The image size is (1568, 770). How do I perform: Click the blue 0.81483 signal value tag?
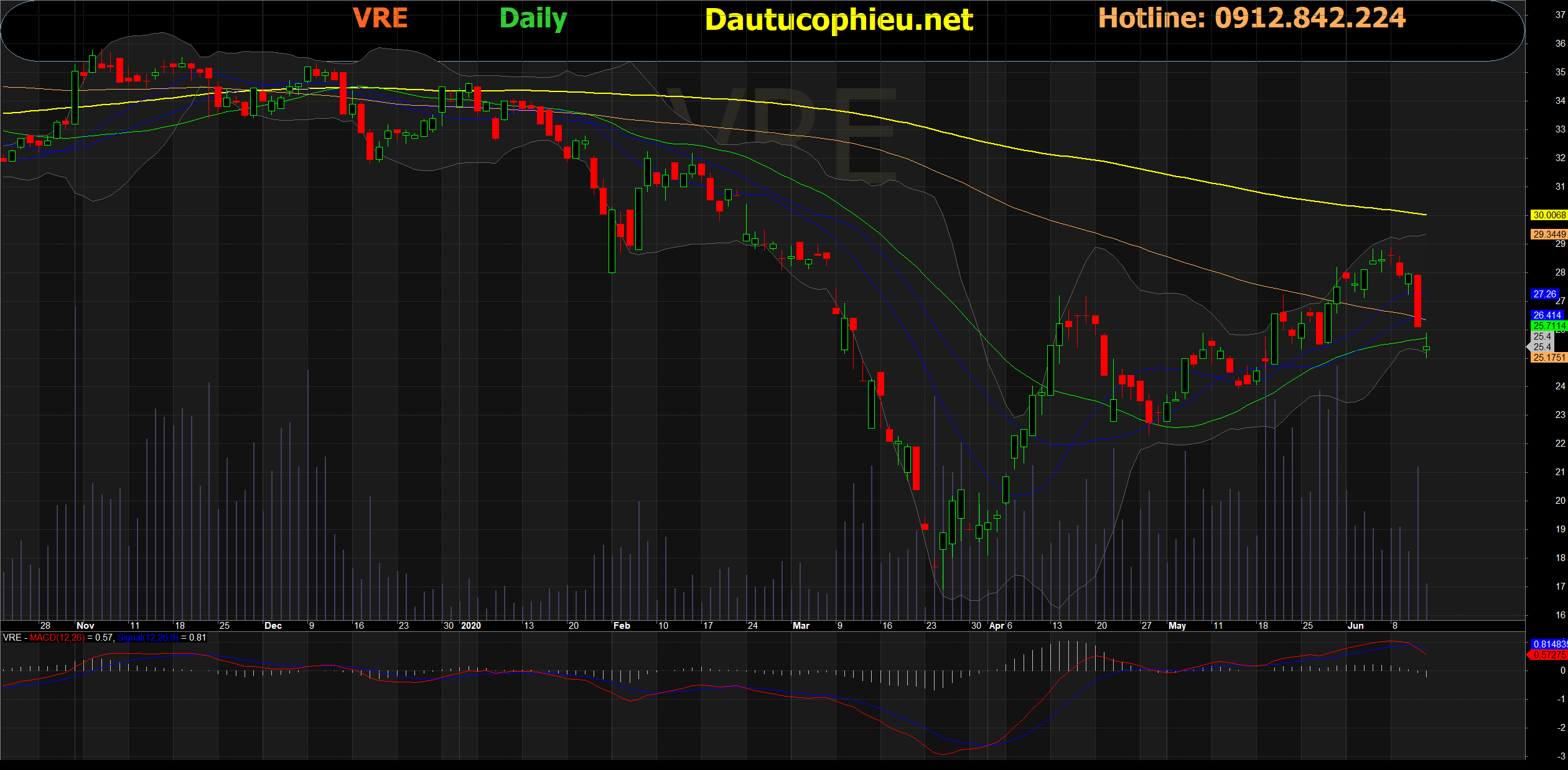pyautogui.click(x=1548, y=644)
